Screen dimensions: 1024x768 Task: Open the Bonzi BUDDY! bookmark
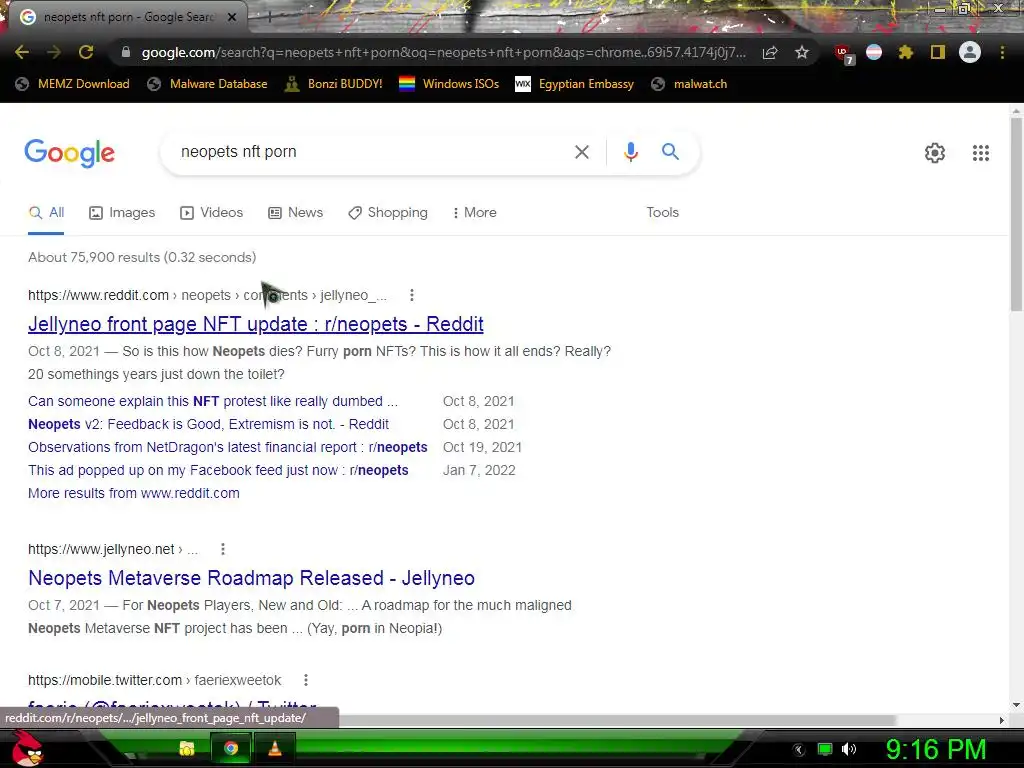[x=334, y=84]
